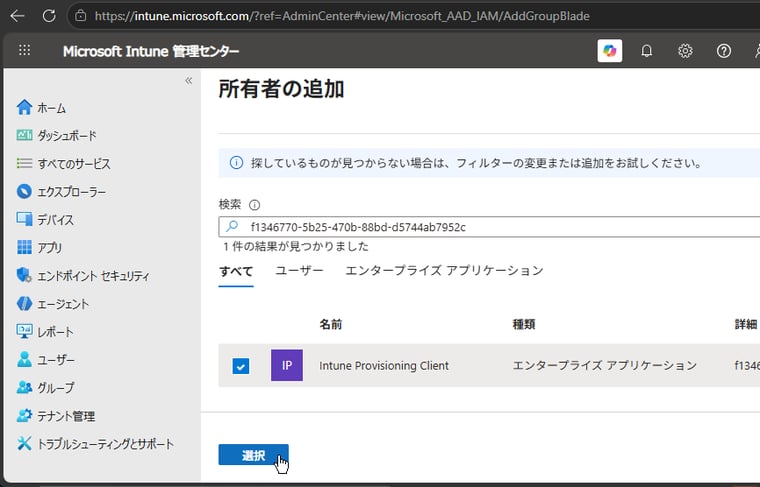Click the 種類 column header
The width and height of the screenshot is (760, 487).
pos(524,324)
